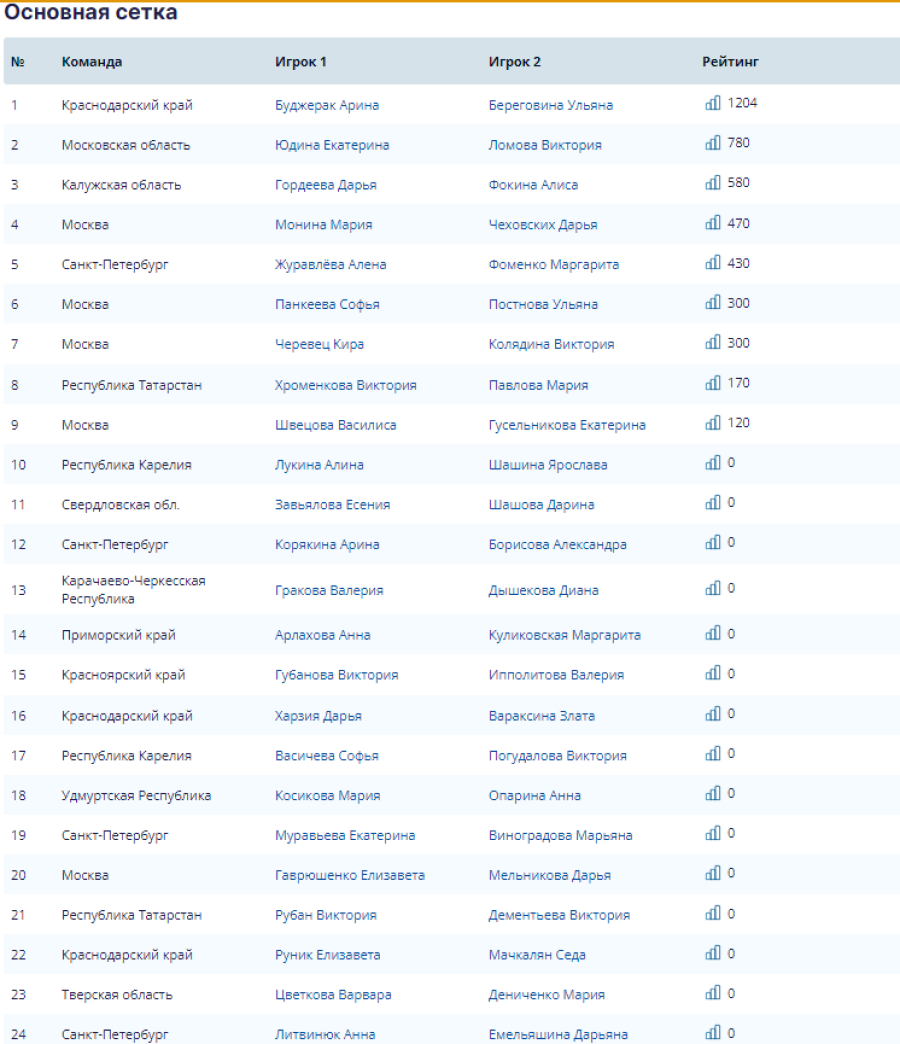Click rating chart icon next to 430
The width and height of the screenshot is (900, 1044).
(712, 263)
